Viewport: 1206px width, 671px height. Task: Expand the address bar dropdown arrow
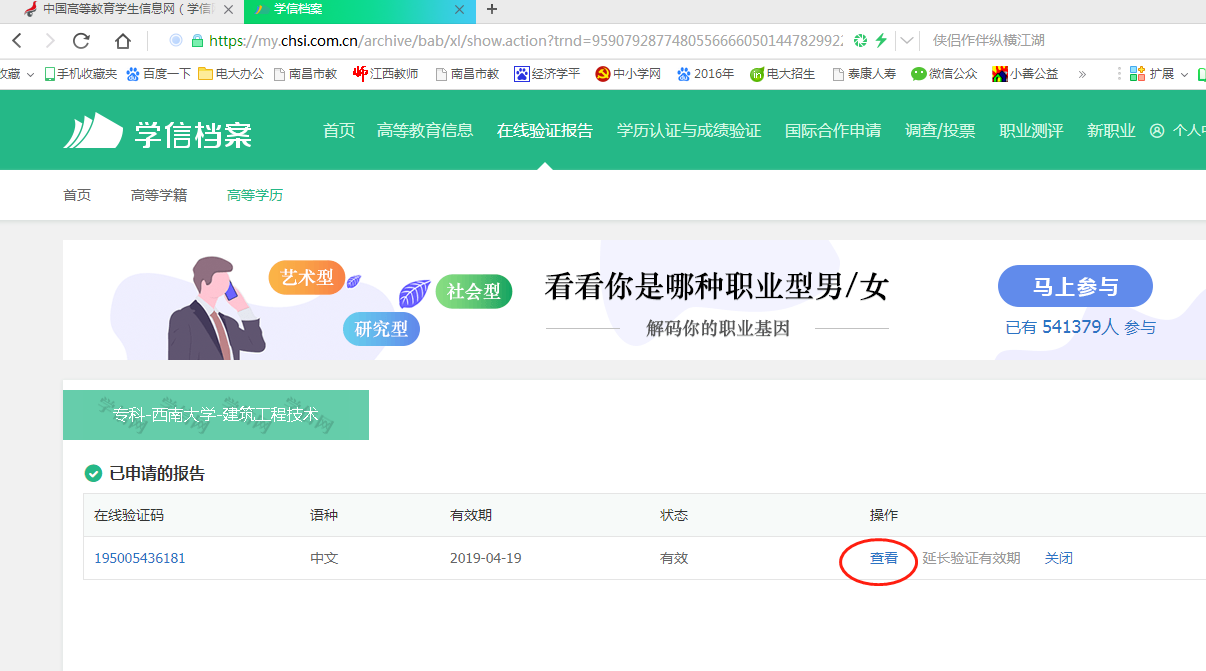tap(906, 41)
